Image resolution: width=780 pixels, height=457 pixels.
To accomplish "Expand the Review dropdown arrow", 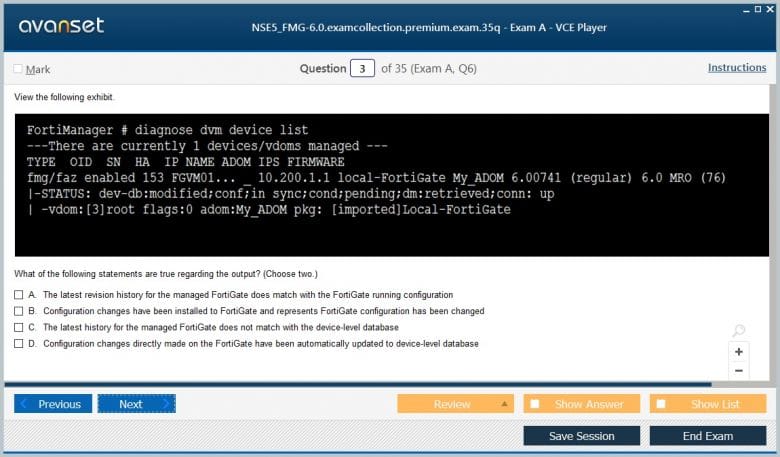I will 504,404.
